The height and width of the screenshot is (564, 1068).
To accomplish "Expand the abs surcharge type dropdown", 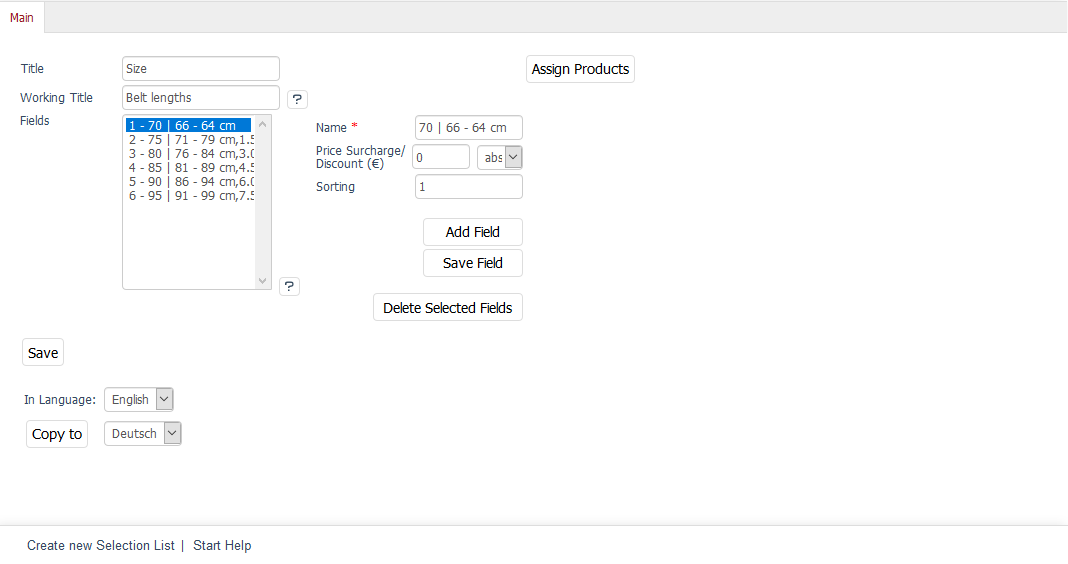I will point(499,157).
